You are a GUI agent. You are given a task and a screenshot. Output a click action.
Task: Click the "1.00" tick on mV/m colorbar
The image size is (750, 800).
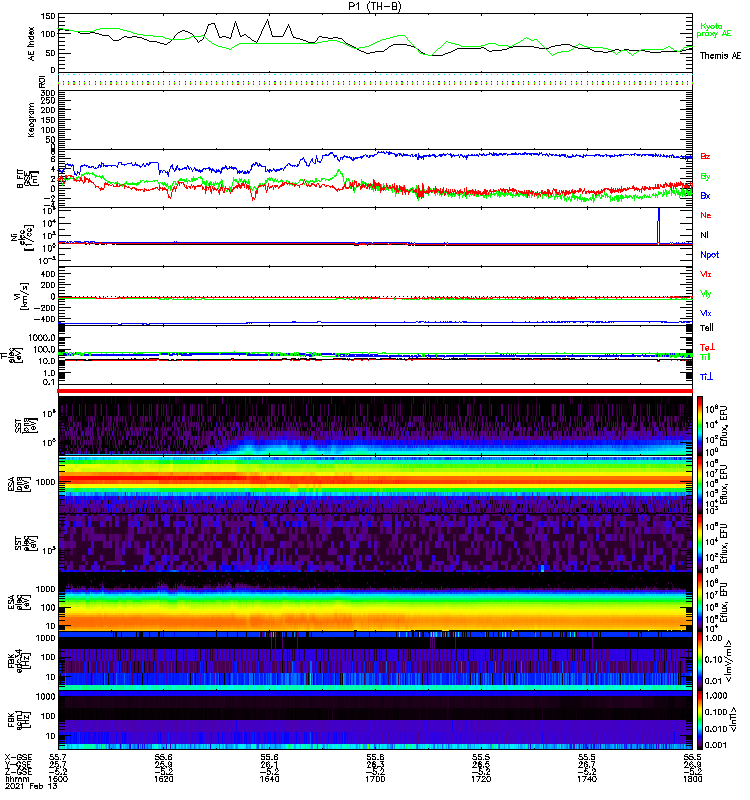(714, 638)
